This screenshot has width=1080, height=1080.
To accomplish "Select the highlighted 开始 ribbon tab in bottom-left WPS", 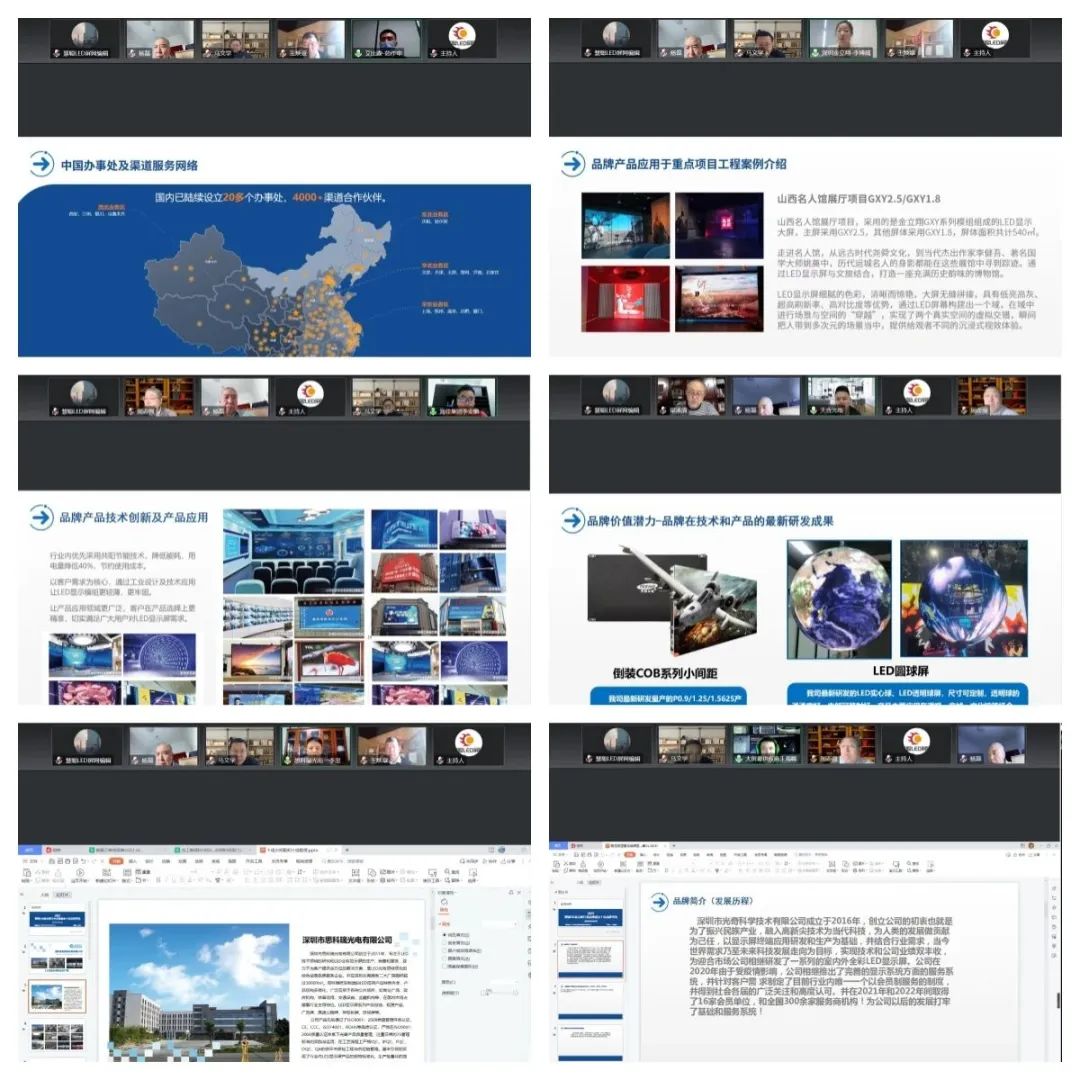I will point(116,860).
